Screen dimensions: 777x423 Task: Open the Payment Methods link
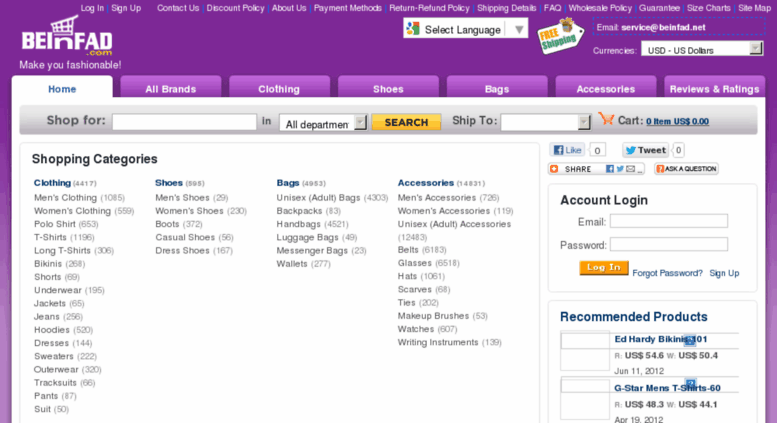point(348,8)
